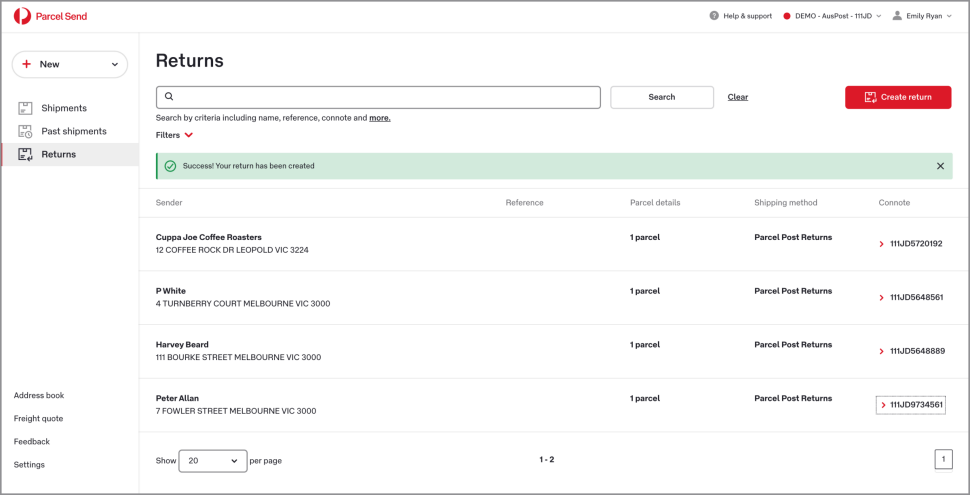Open Address book from sidebar
Viewport: 970px width, 495px height.
[x=39, y=395]
